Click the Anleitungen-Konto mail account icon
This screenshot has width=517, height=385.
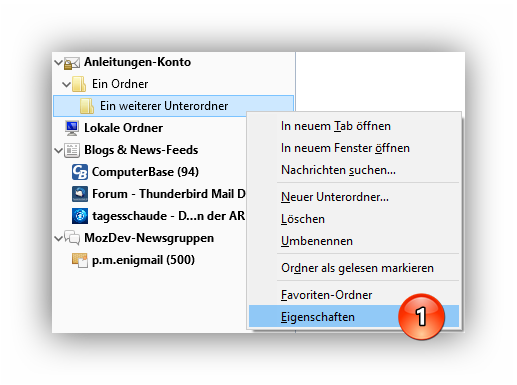72,63
